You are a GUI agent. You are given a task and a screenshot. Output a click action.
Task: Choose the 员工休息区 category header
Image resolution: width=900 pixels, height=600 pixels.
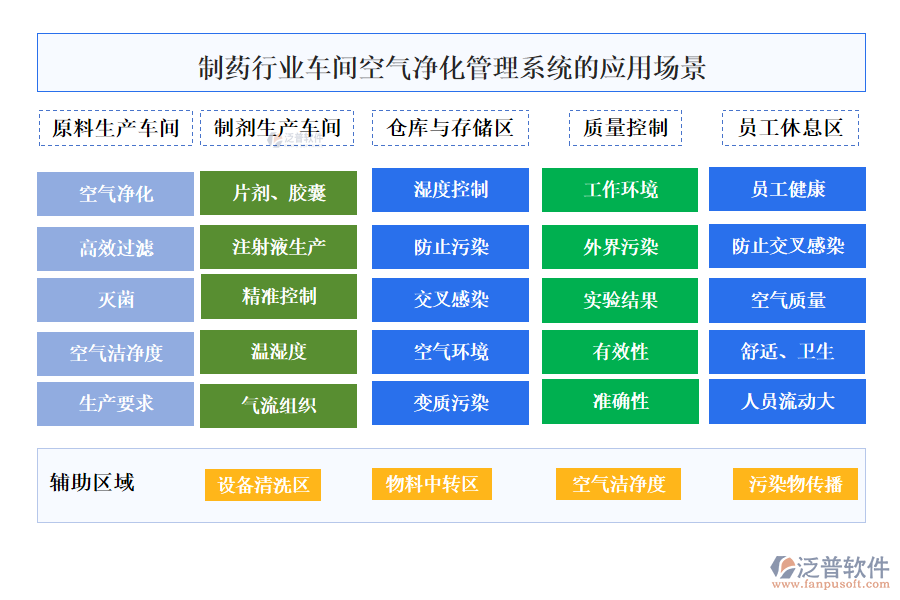coord(790,128)
